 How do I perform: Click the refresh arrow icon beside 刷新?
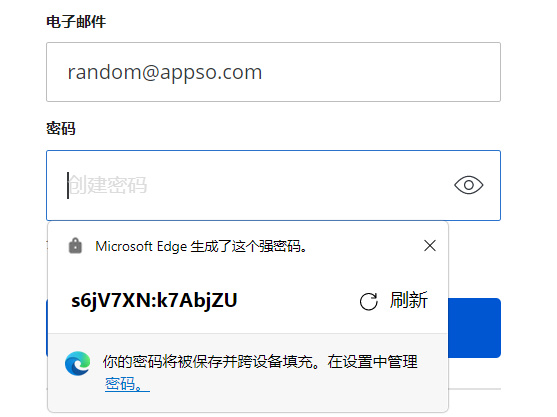pyautogui.click(x=368, y=302)
